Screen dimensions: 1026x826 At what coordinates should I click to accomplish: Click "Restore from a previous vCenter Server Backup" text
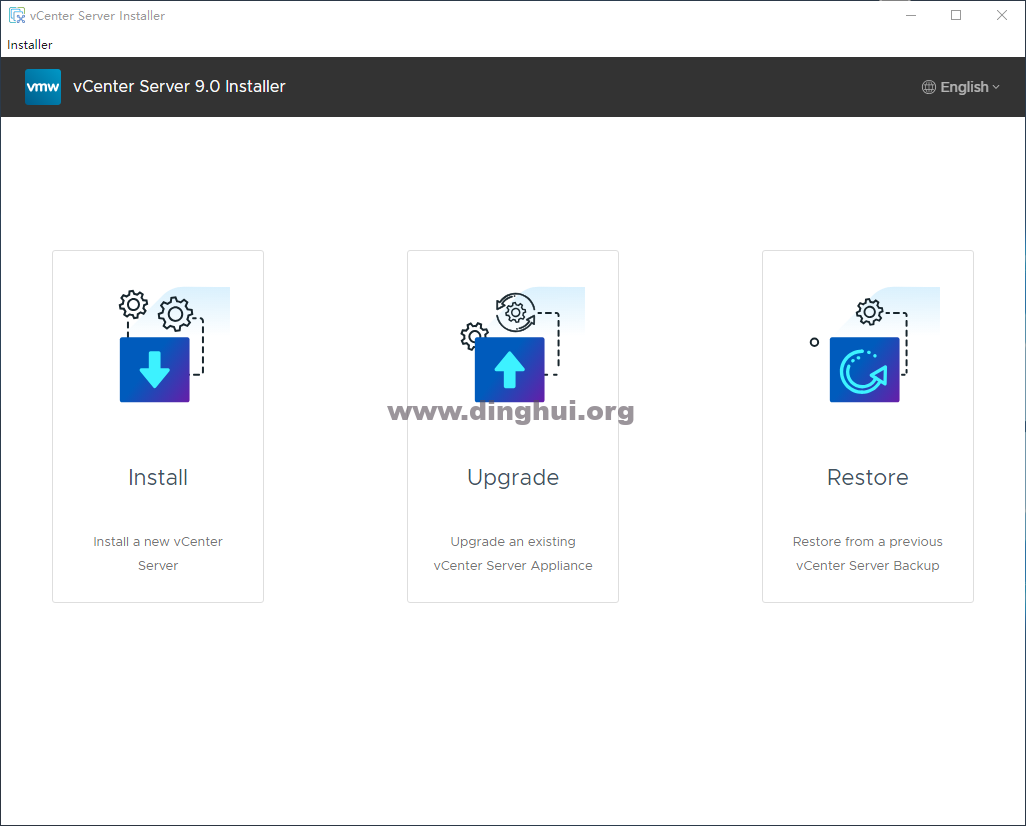tap(868, 553)
